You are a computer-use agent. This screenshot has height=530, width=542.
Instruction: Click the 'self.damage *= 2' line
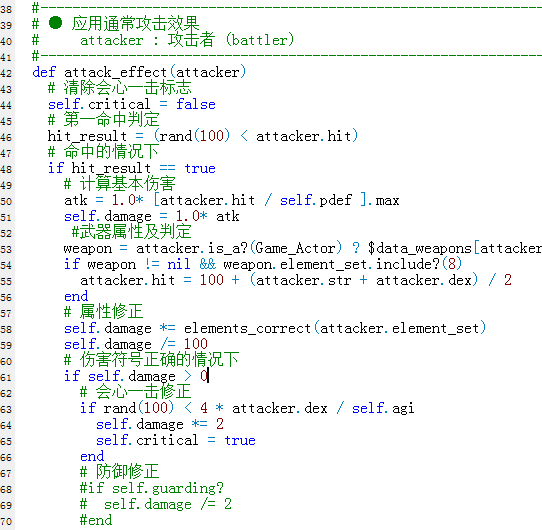[x=160, y=424]
